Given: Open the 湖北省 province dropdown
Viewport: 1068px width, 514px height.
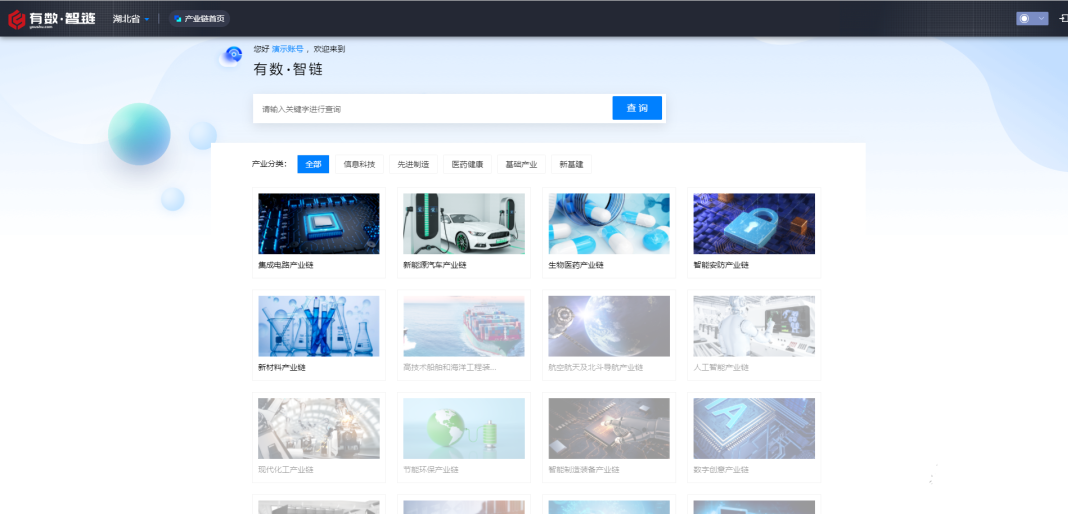Looking at the screenshot, I should tap(131, 19).
